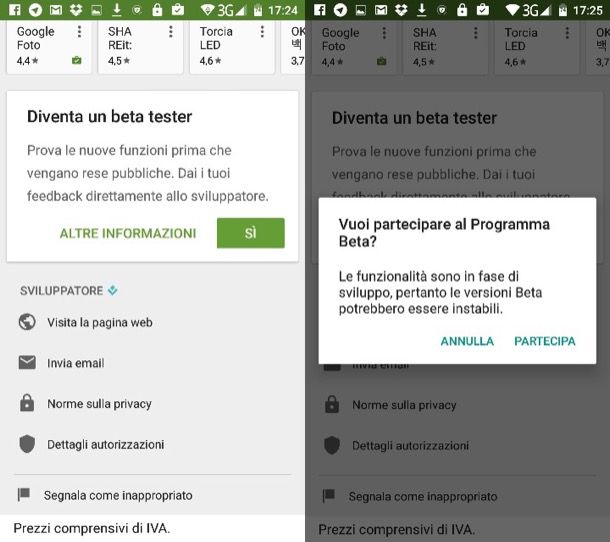
Task: Open dimmed Dettagli autorizzazioni on right screen
Action: click(410, 446)
